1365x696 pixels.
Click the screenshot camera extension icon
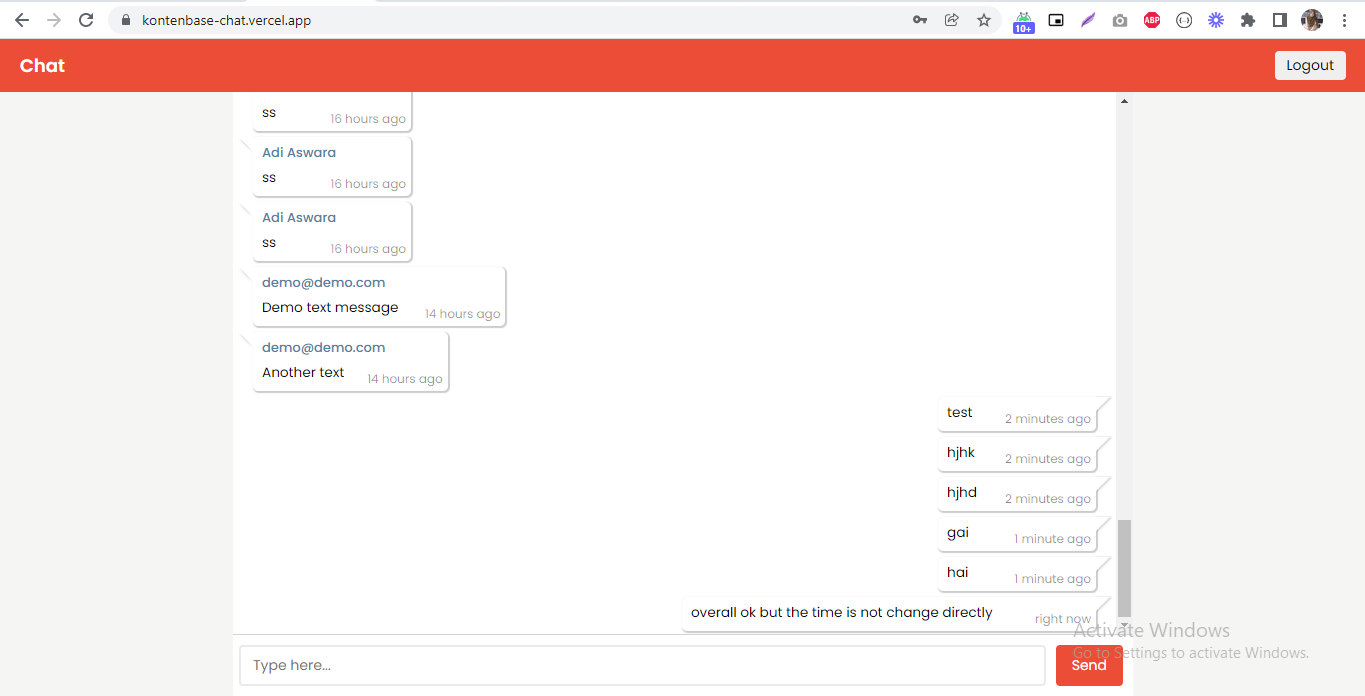[x=1120, y=19]
